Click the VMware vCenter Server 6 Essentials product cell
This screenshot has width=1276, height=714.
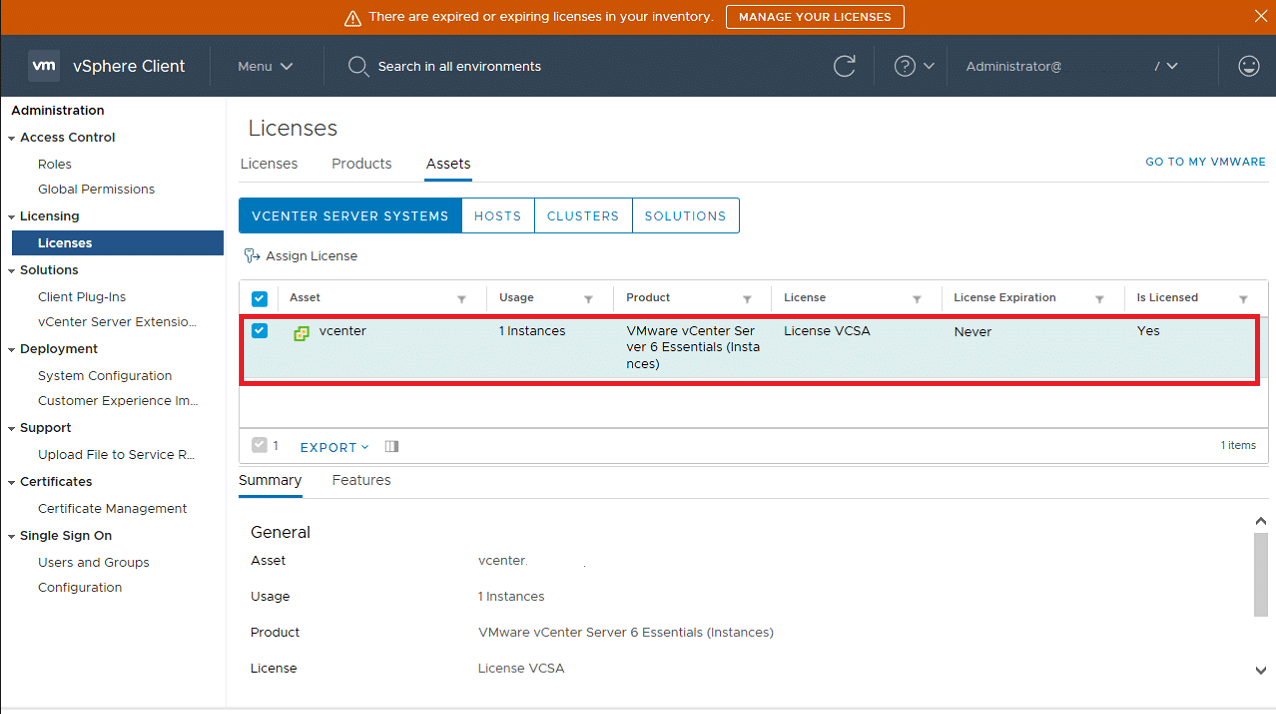(692, 347)
